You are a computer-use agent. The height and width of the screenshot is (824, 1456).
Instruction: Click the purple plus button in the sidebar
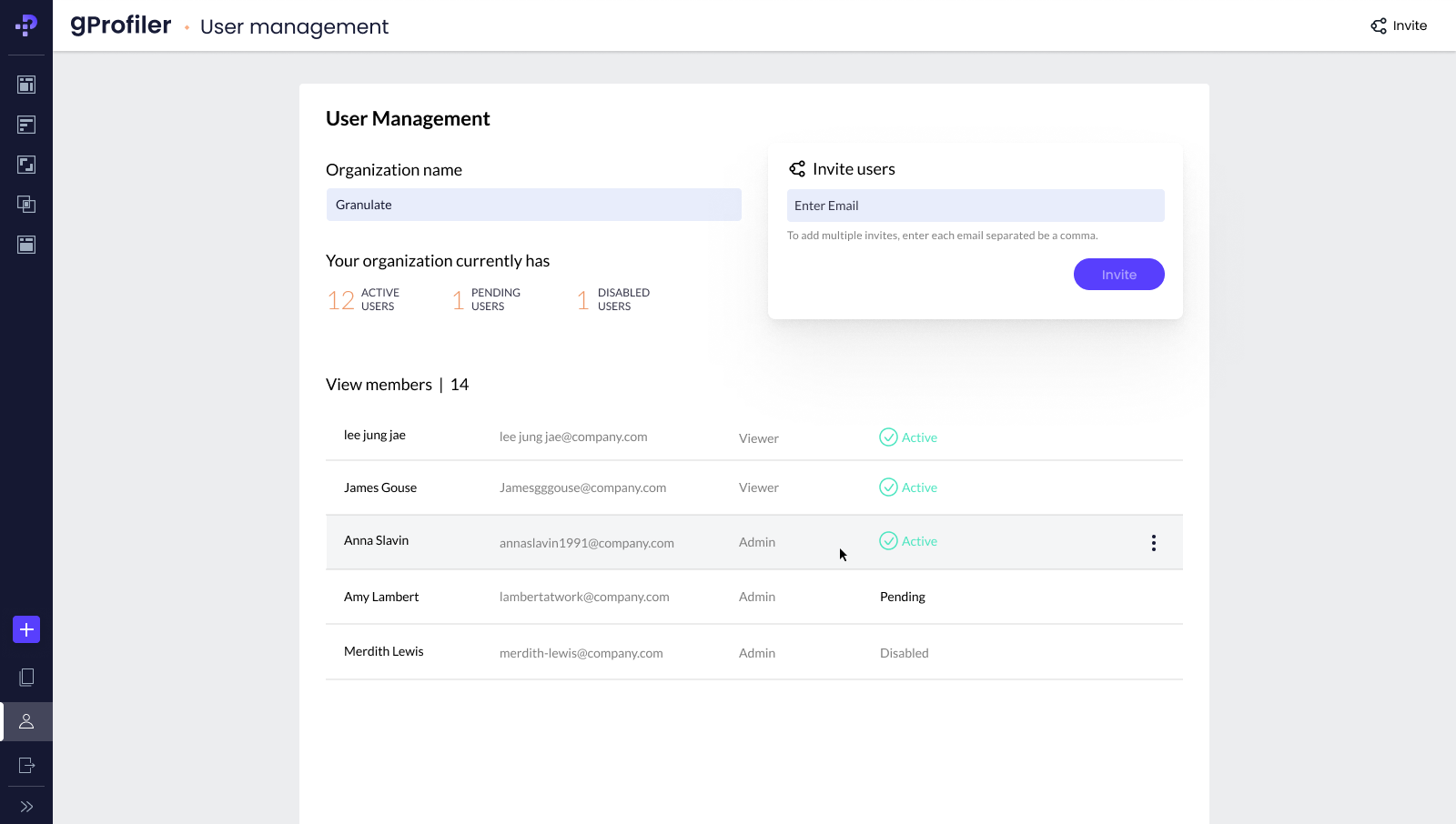pos(26,629)
